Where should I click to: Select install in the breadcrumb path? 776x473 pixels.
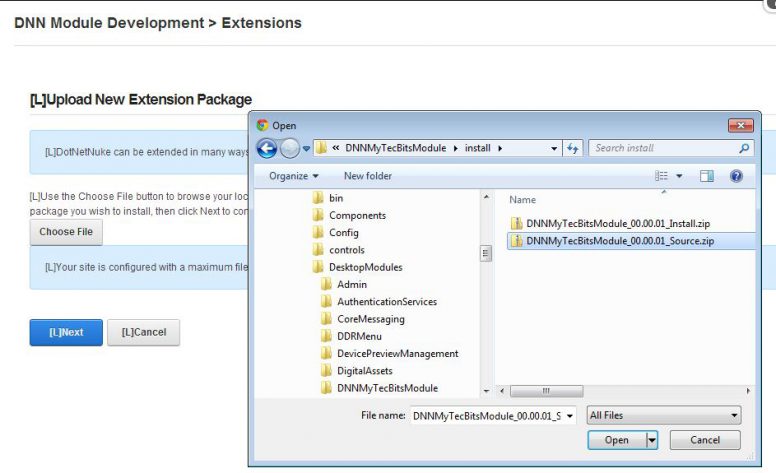coord(477,148)
